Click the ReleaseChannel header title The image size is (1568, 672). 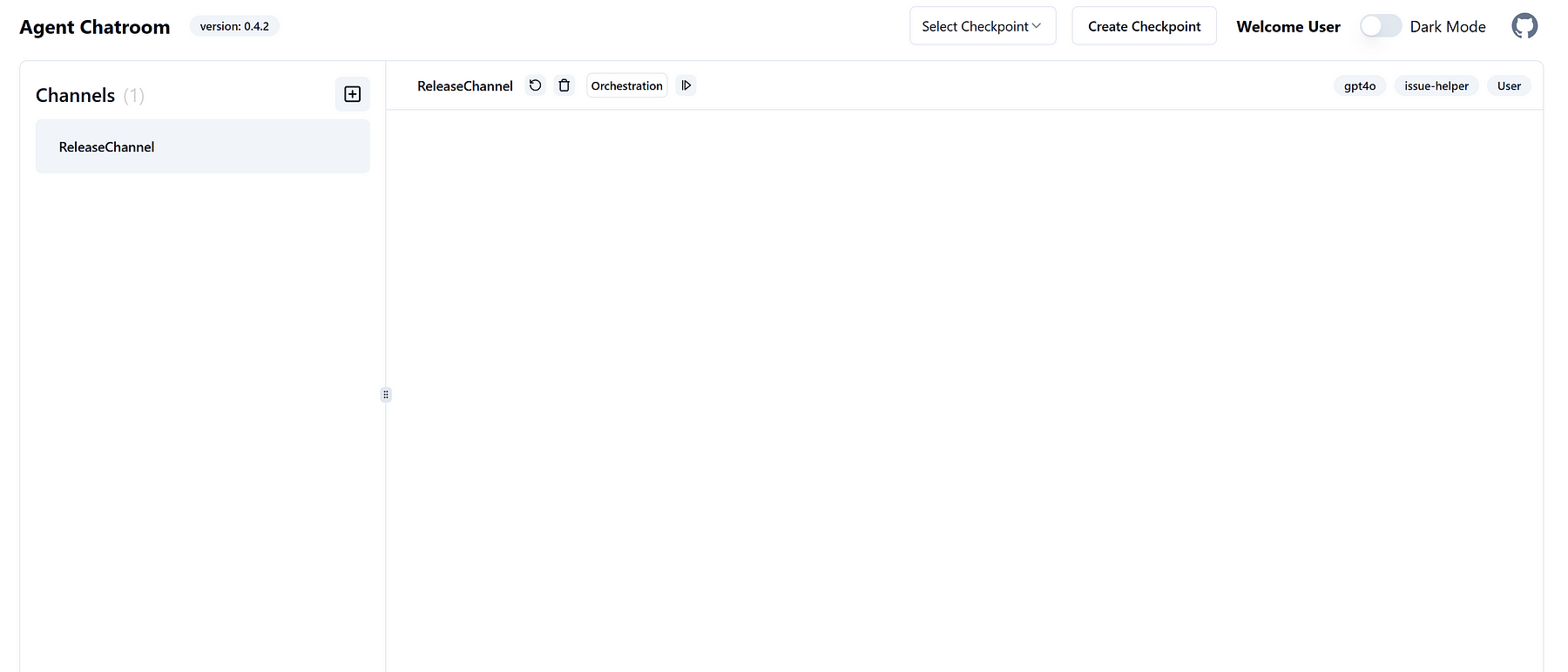465,85
